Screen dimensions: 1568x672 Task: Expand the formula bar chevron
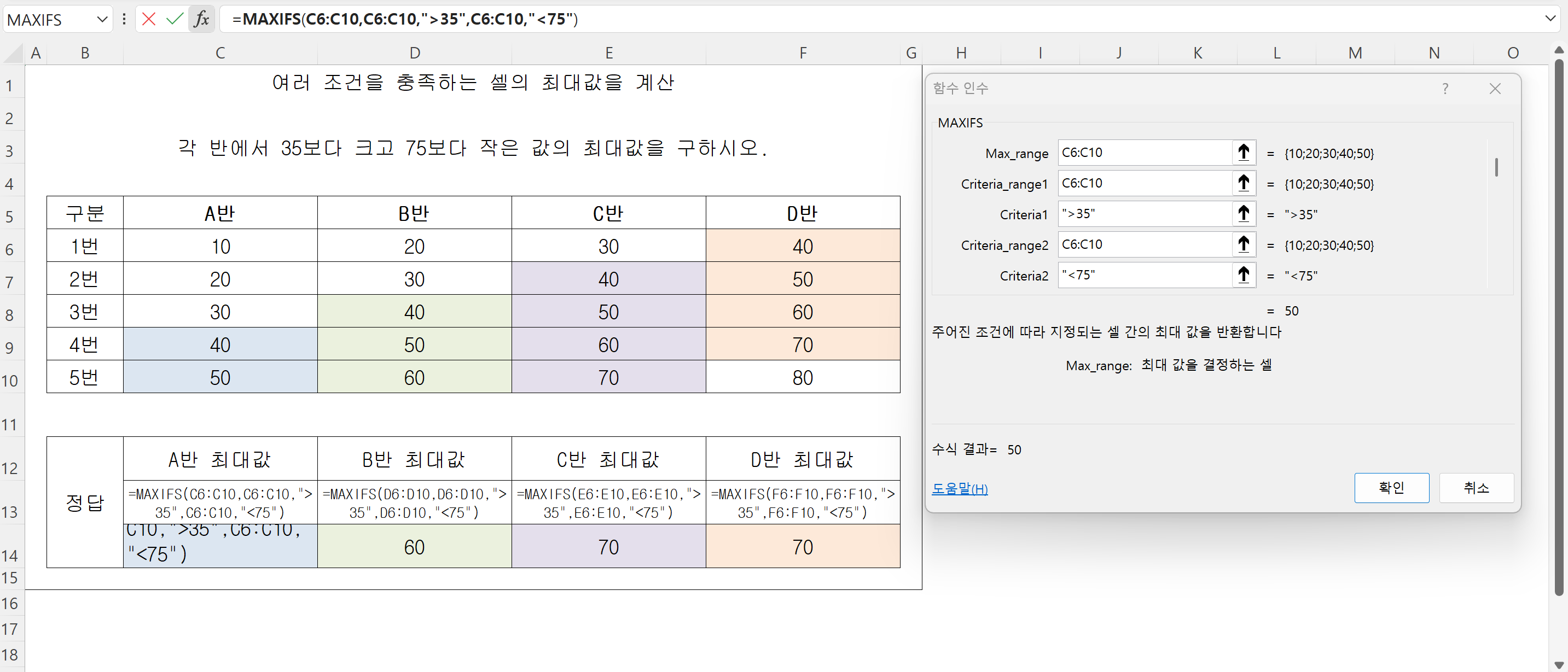coord(1550,19)
